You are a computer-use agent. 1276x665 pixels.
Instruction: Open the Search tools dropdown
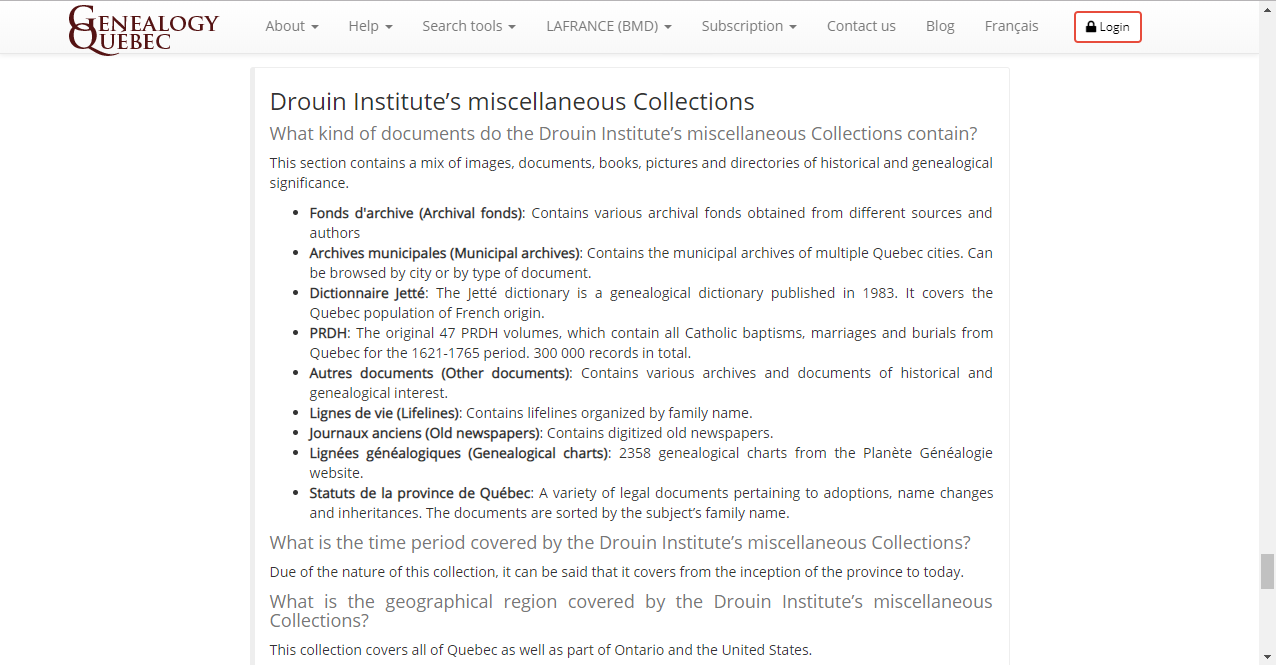[x=468, y=26]
